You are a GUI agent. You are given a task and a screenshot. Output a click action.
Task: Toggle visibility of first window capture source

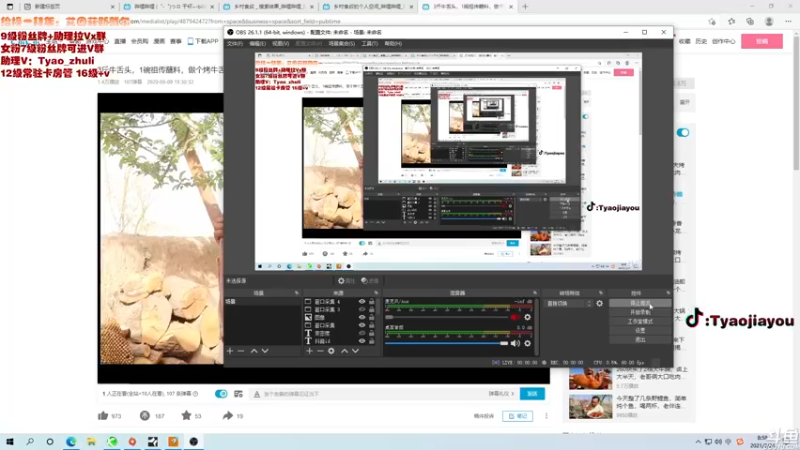pos(362,302)
